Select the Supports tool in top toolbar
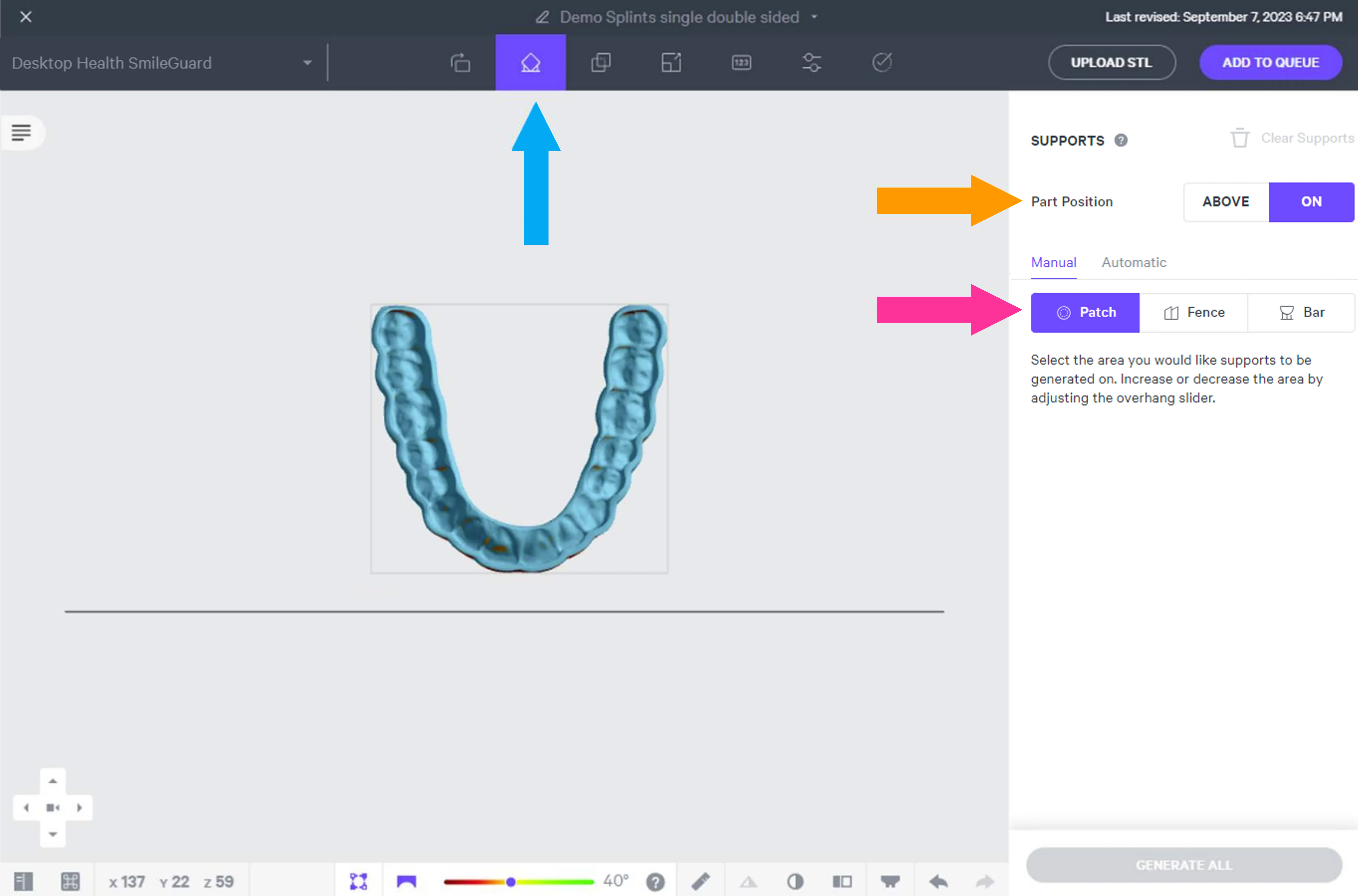Image resolution: width=1358 pixels, height=896 pixels. tap(531, 62)
